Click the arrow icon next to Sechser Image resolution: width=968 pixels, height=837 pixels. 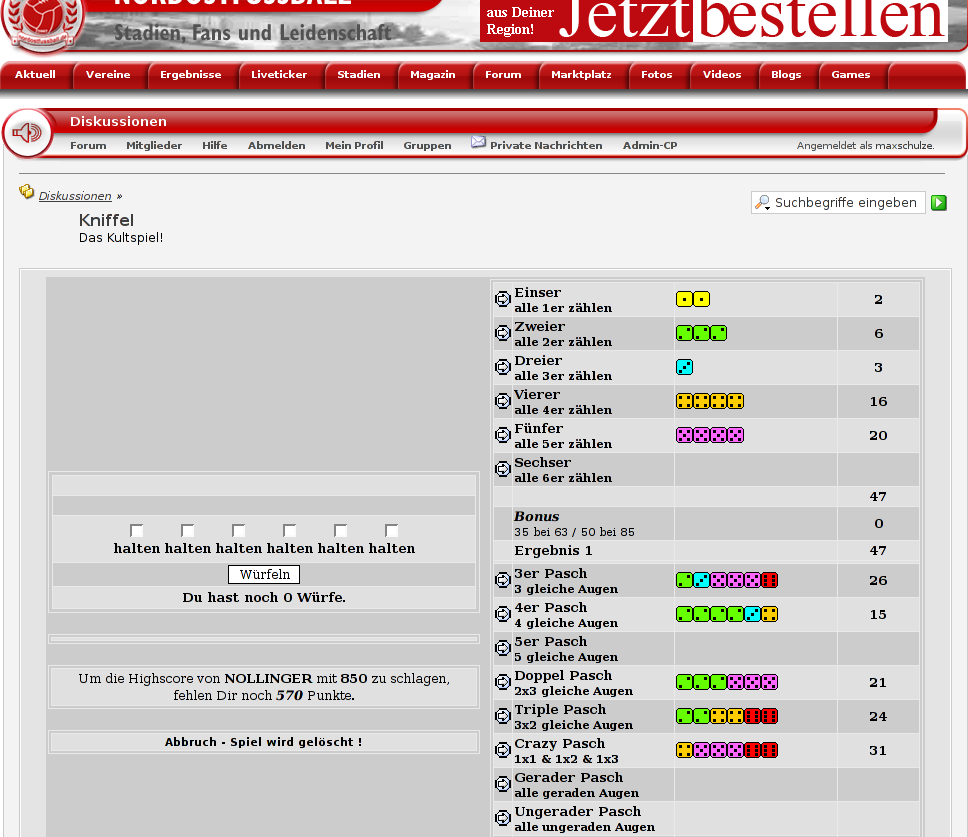tap(503, 469)
